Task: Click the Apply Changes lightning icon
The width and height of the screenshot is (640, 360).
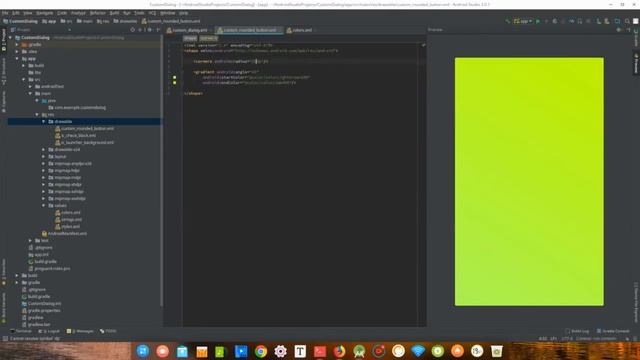Action: 546,21
